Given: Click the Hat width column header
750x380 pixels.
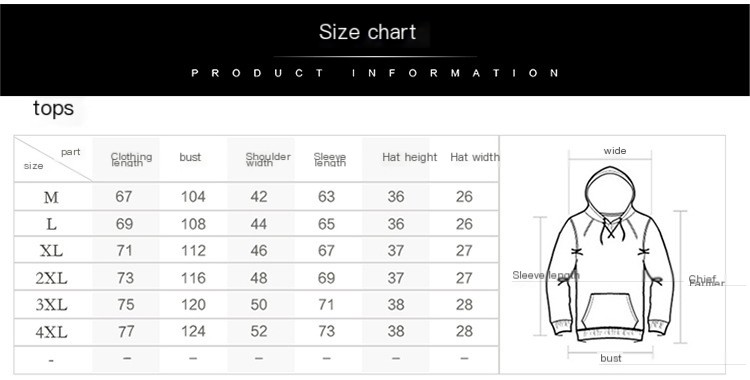Looking at the screenshot, I should 474,157.
